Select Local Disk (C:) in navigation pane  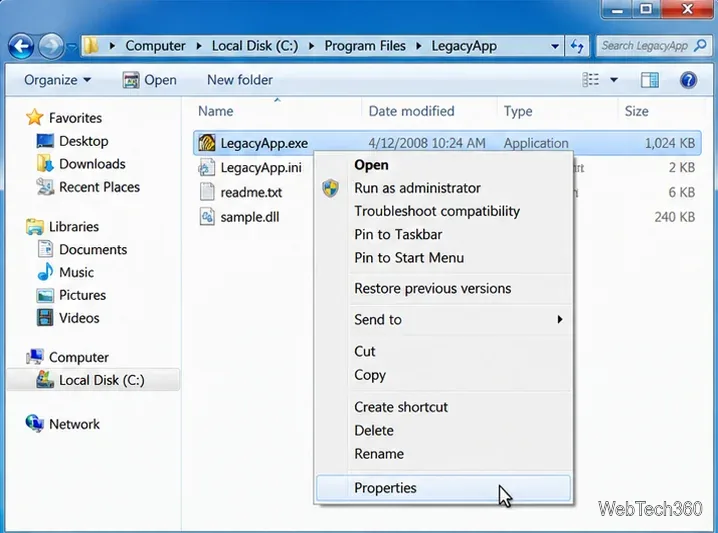[93, 380]
